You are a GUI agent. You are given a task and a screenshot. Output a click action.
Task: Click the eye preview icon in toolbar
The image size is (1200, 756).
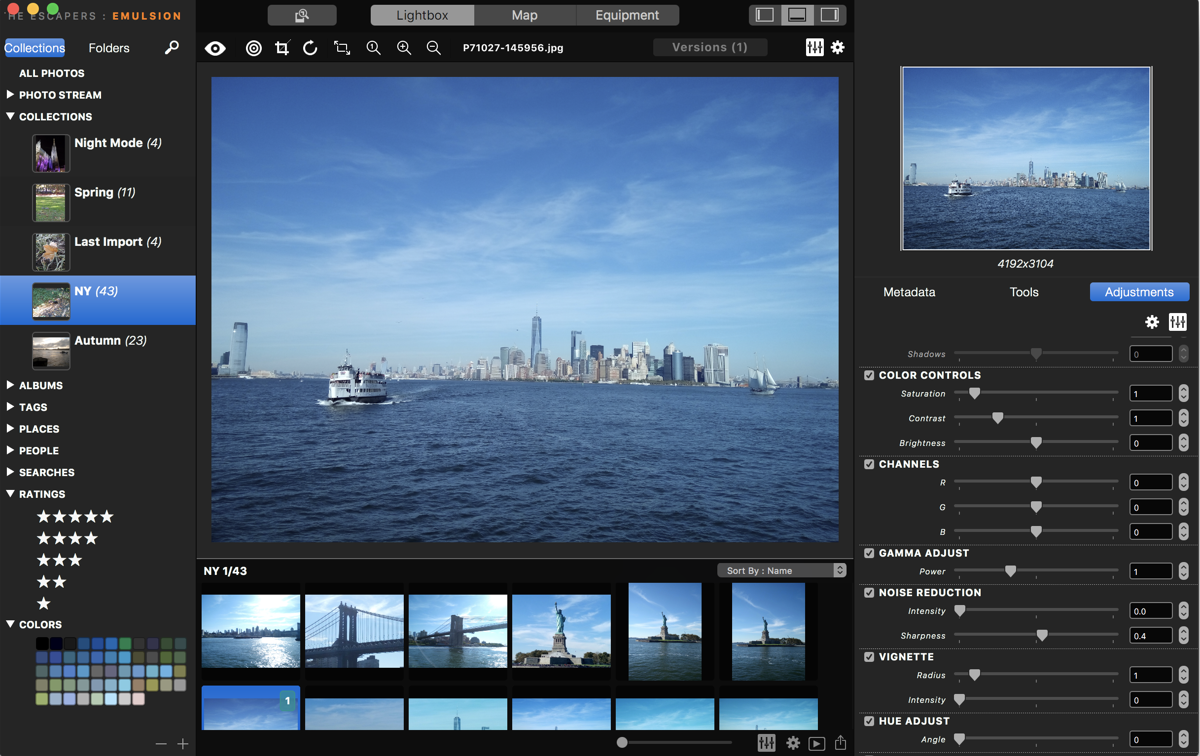pyautogui.click(x=215, y=48)
